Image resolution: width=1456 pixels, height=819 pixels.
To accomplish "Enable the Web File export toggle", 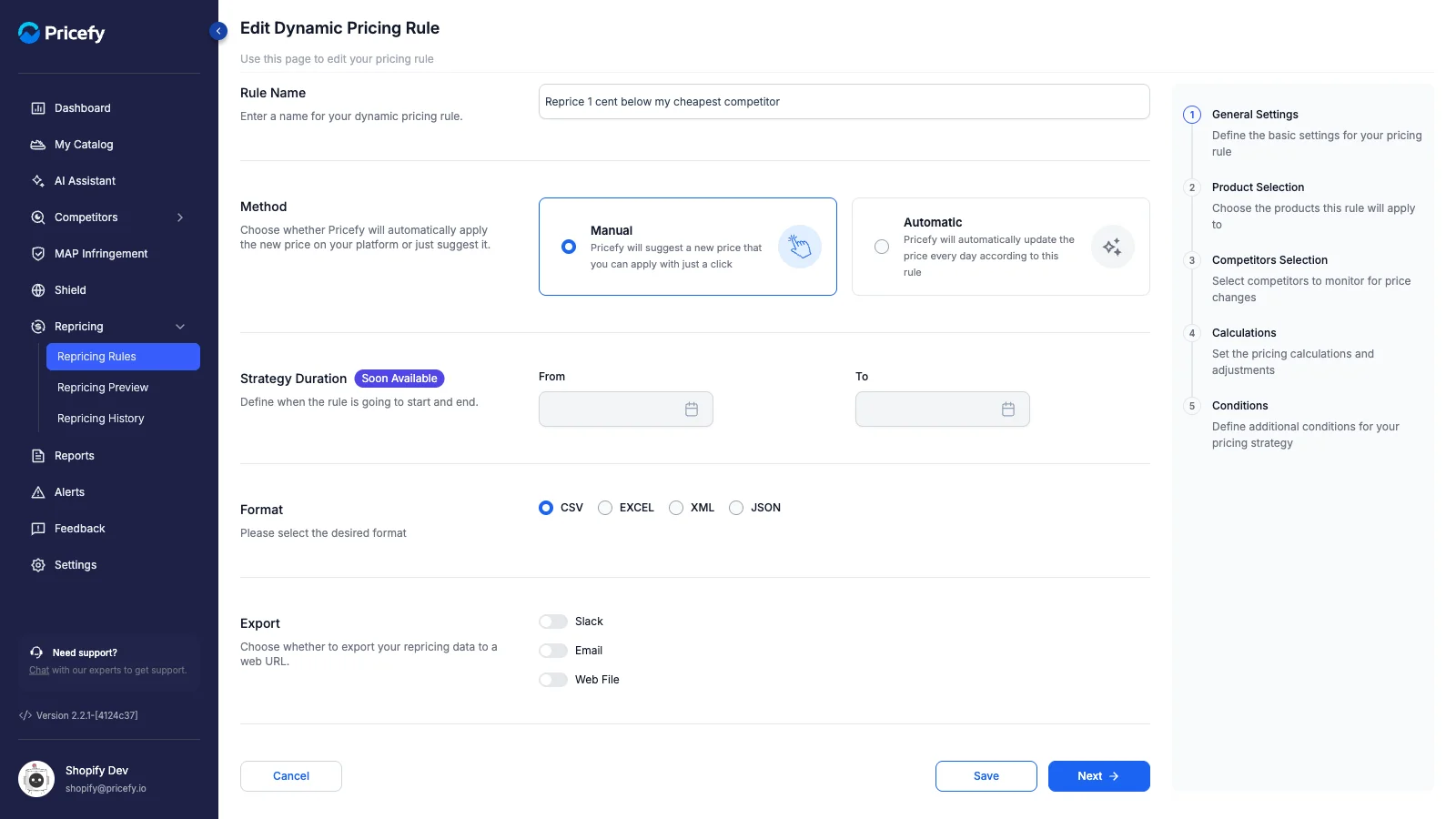I will click(x=553, y=680).
